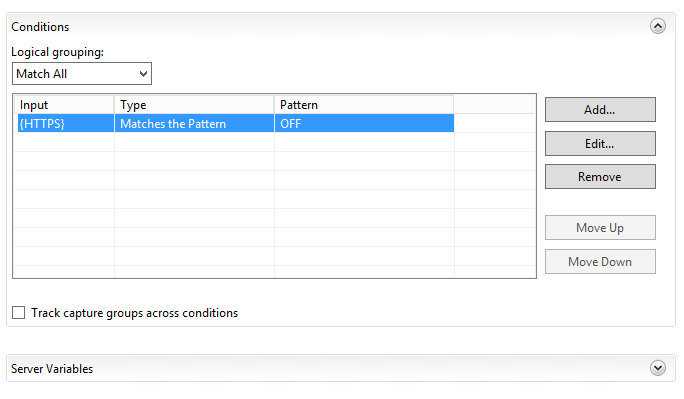Expand the Server Variables section chevron
This screenshot has width=684, height=399.
tap(657, 368)
